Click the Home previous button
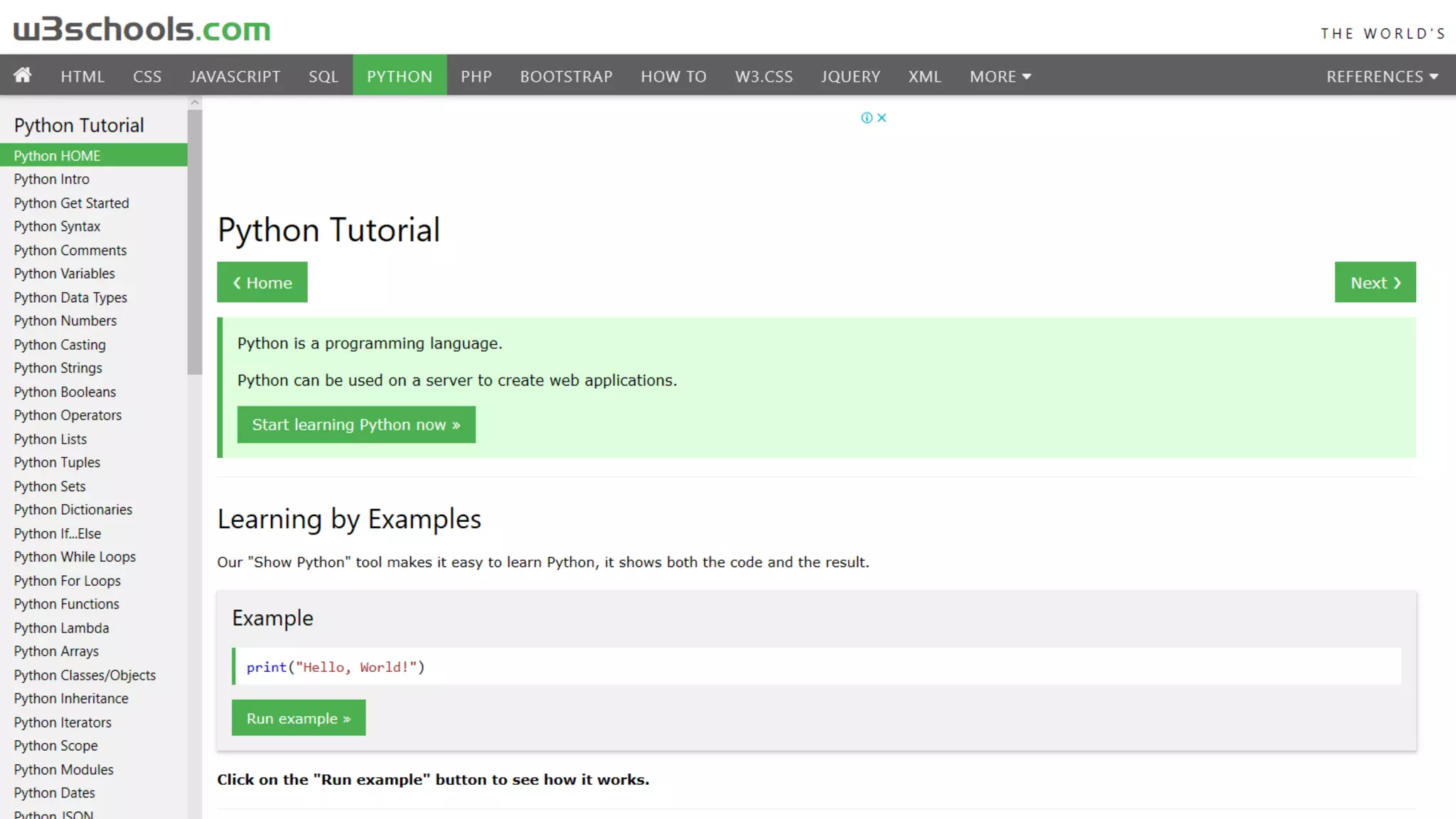The width and height of the screenshot is (1456, 819). pyautogui.click(x=262, y=282)
